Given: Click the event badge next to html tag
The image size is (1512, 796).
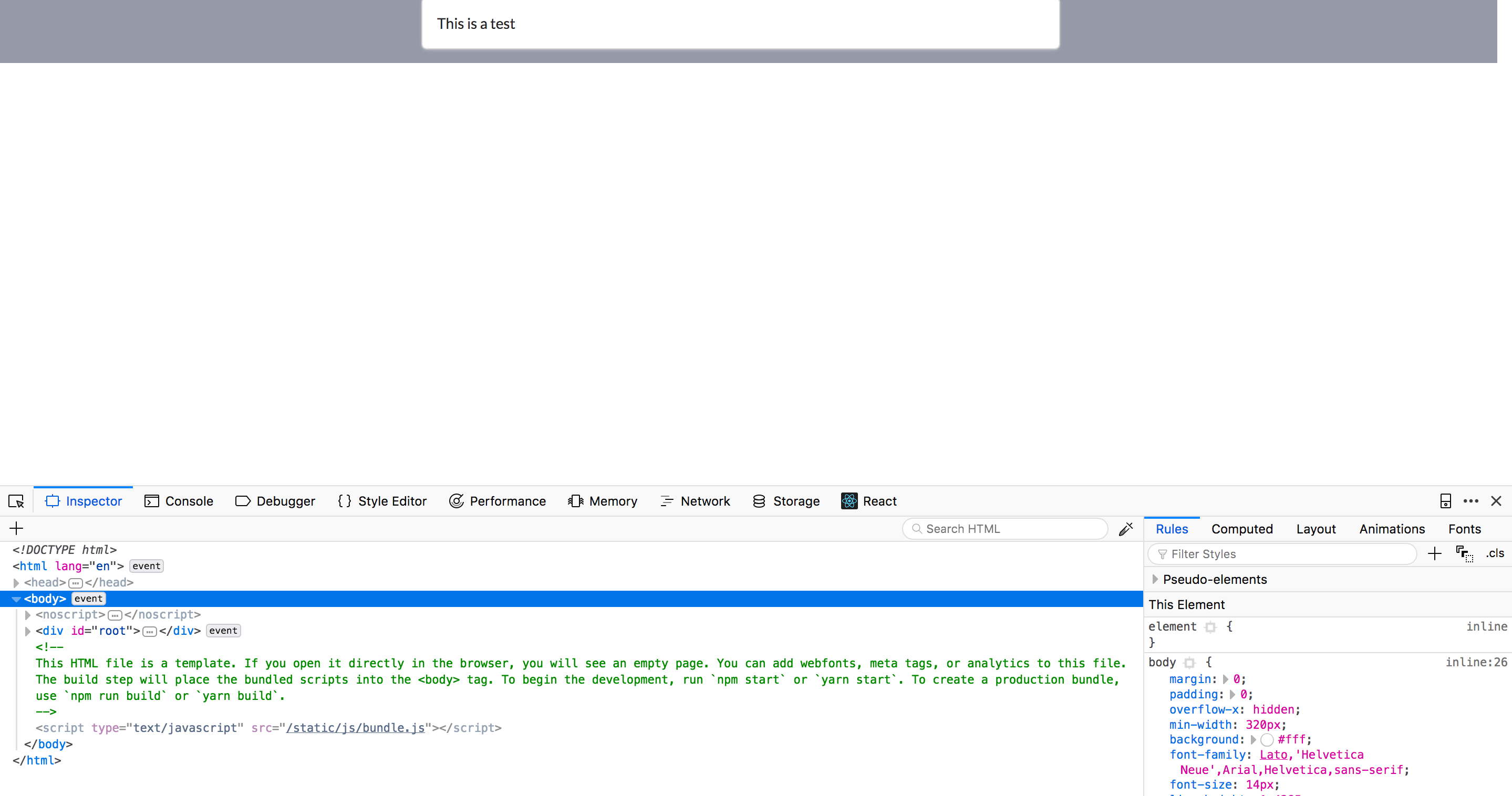Looking at the screenshot, I should [x=146, y=566].
